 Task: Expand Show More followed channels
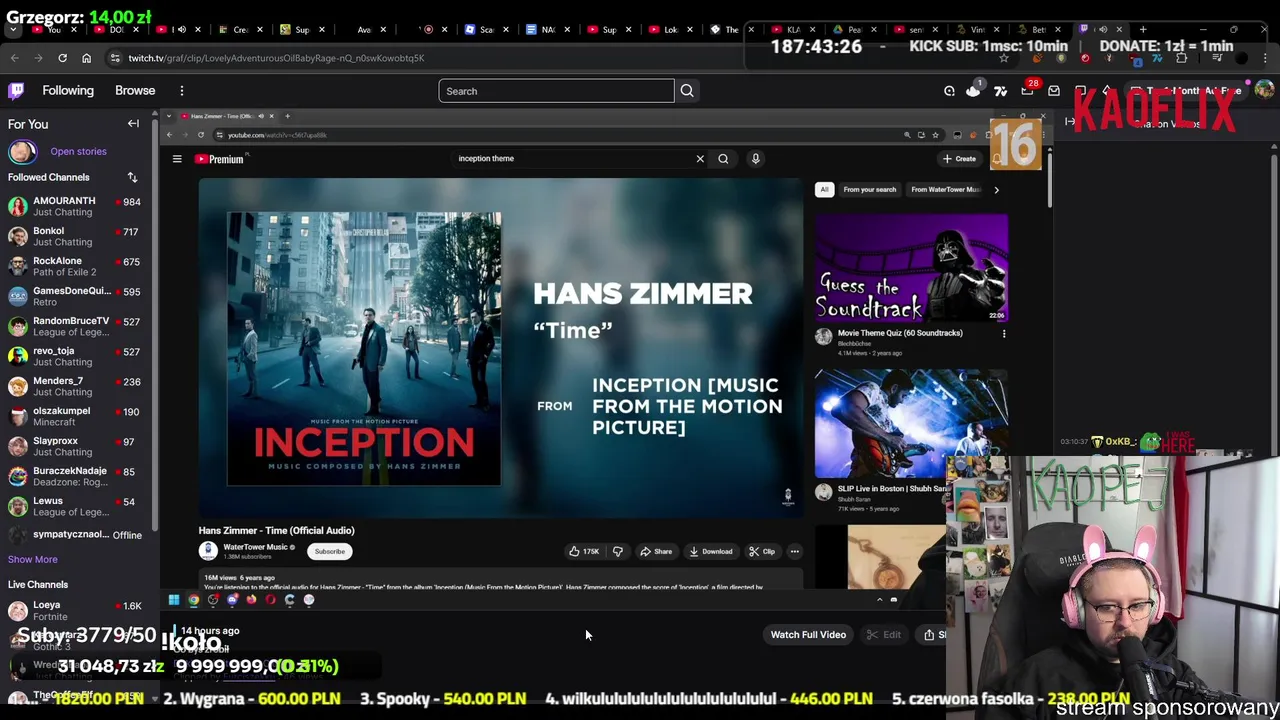[x=33, y=559]
